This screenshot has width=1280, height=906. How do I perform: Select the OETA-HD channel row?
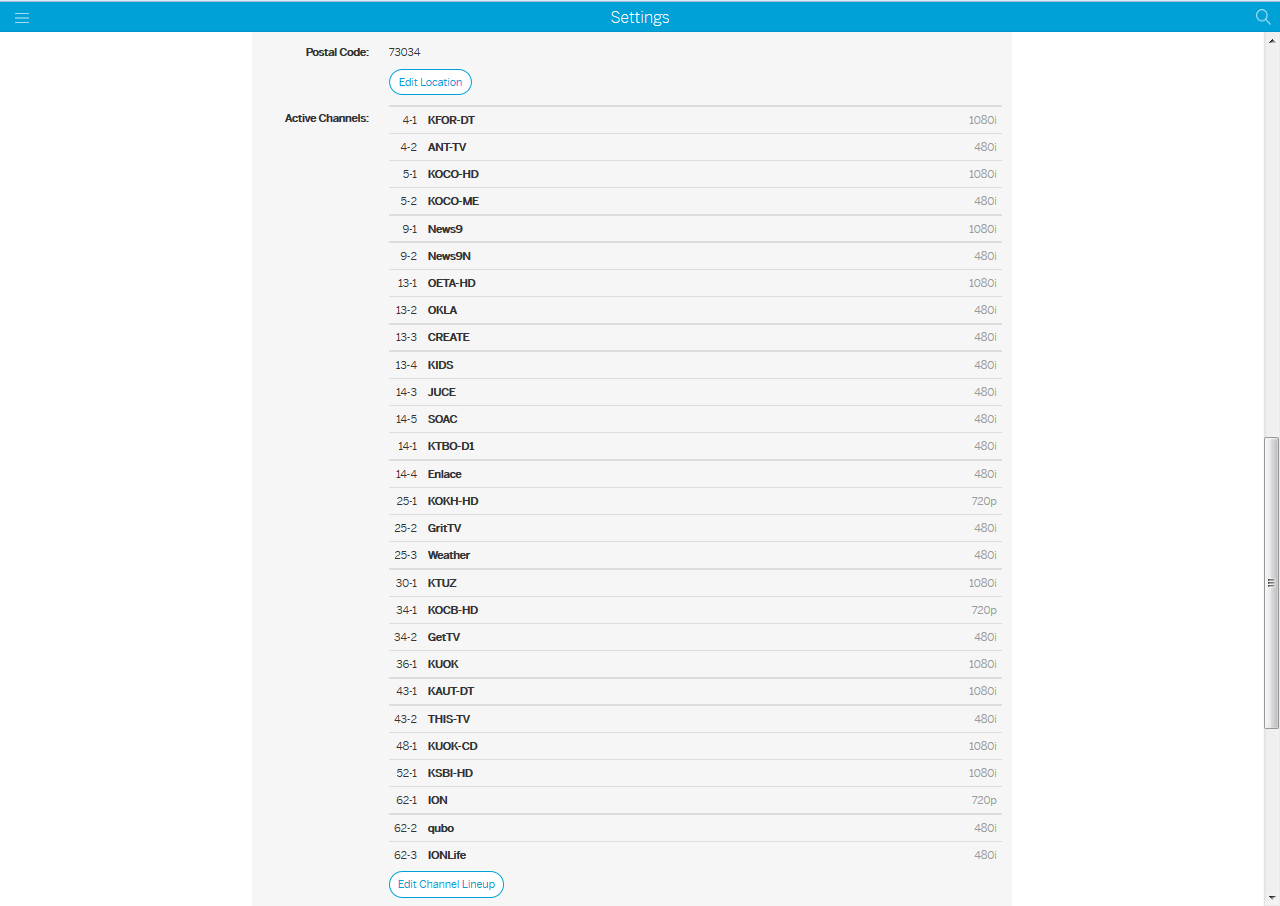(695, 283)
